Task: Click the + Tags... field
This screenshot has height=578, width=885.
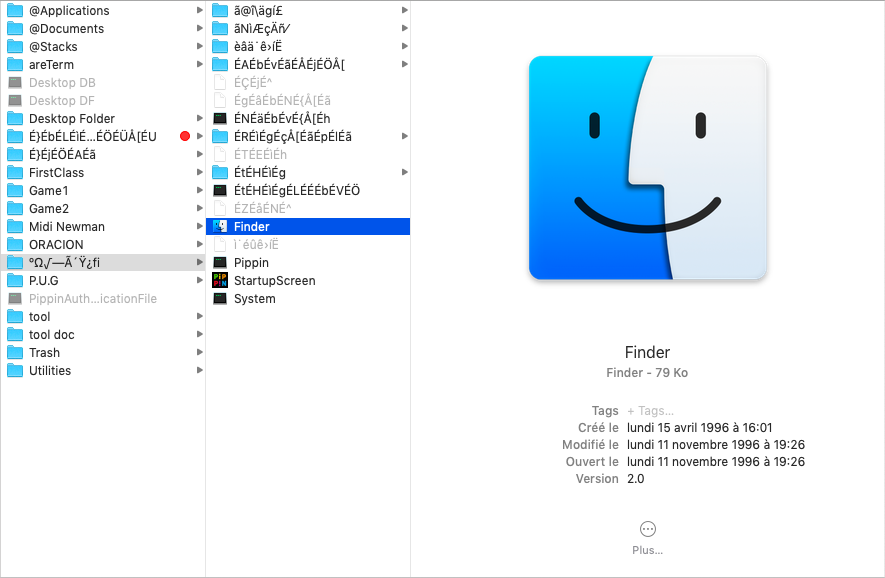Action: (x=650, y=411)
